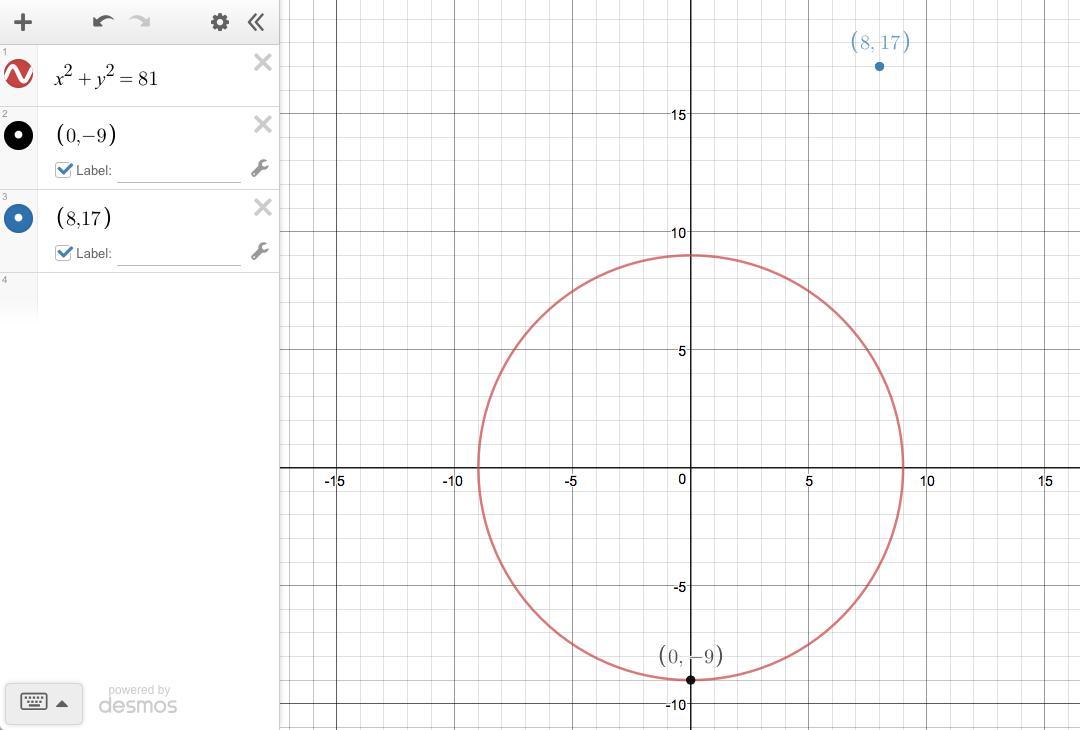This screenshot has height=730, width=1080.
Task: Click label text field for (0,-9)
Action: click(x=179, y=171)
